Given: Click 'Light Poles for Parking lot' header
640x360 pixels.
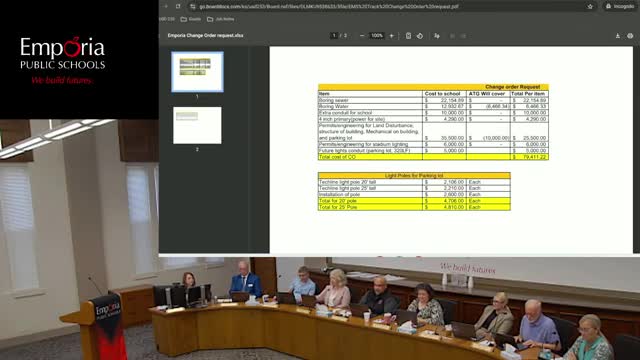Looking at the screenshot, I should click(x=414, y=176).
